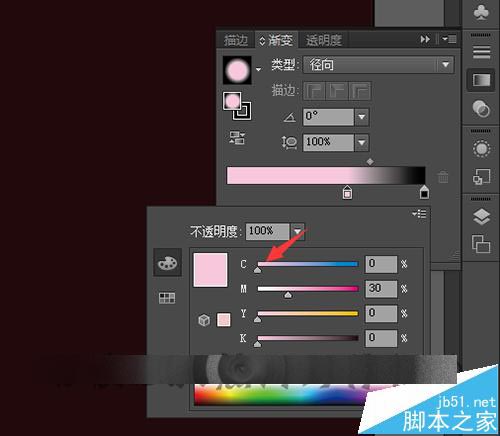Open the Appearance panel dotted circle icon

click(481, 148)
